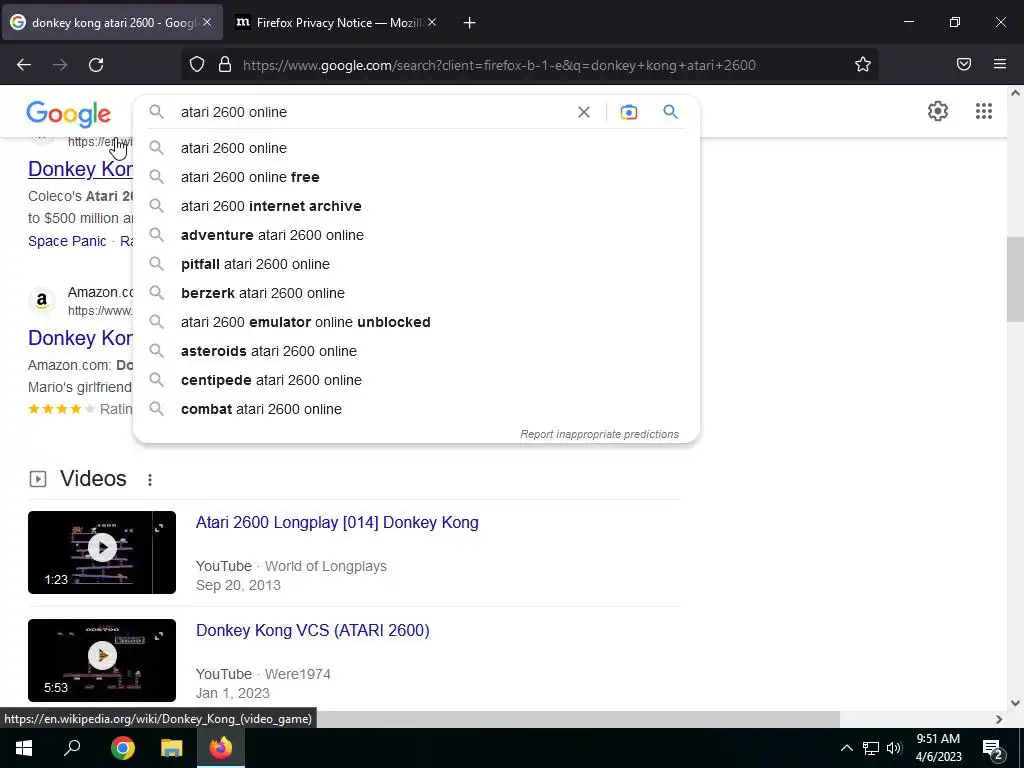
Task: Open Google search by image camera
Action: (628, 112)
